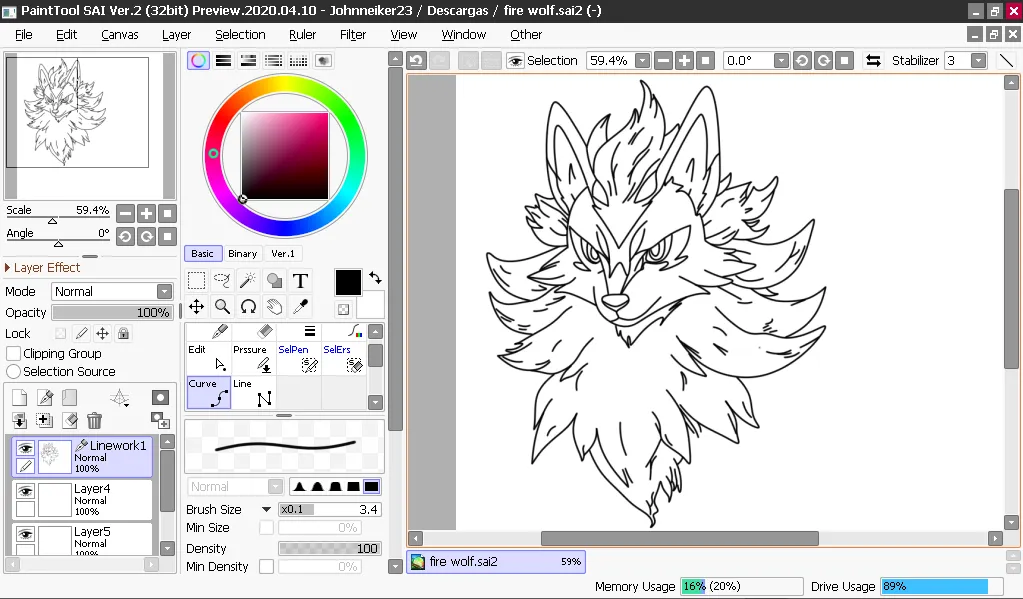Viewport: 1023px width, 599px height.
Task: Click the black foreground color swatch
Action: coord(348,283)
